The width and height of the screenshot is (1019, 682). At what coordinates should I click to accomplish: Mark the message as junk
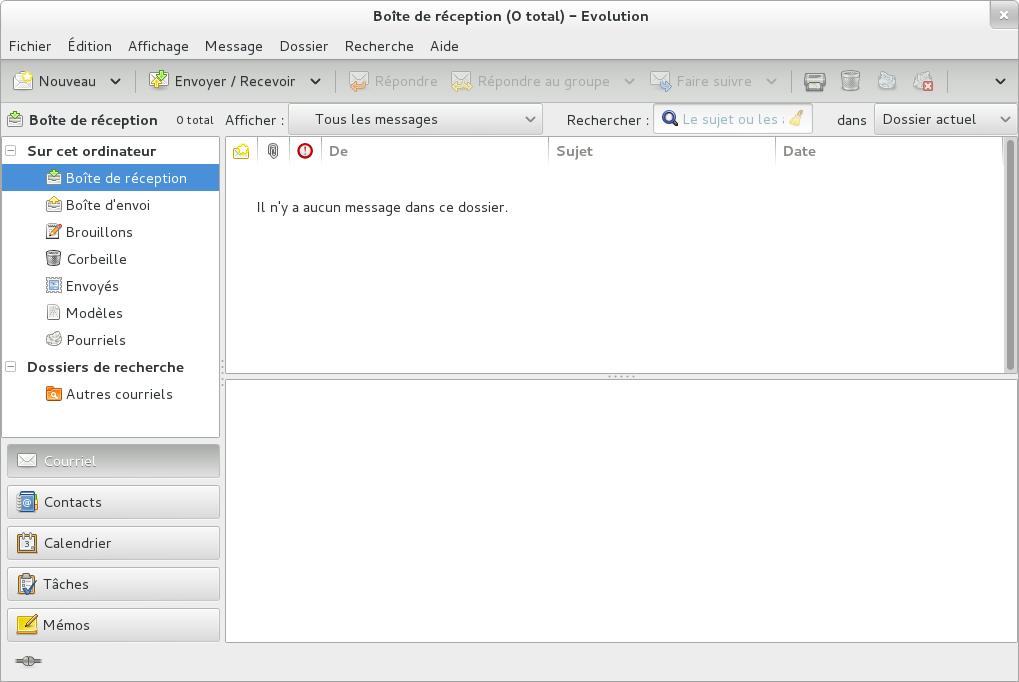click(886, 81)
